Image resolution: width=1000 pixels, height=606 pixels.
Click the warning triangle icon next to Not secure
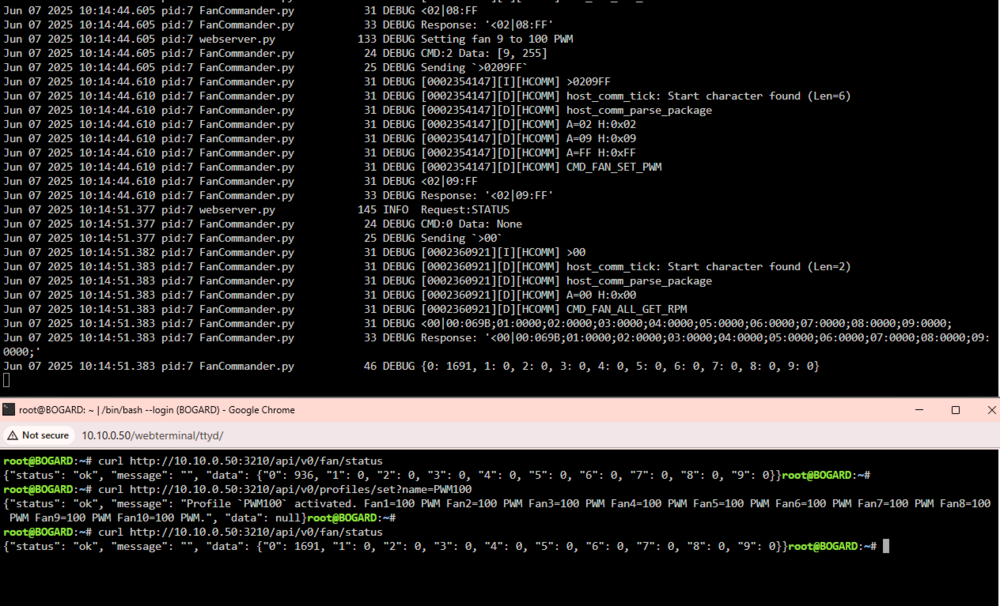click(12, 435)
